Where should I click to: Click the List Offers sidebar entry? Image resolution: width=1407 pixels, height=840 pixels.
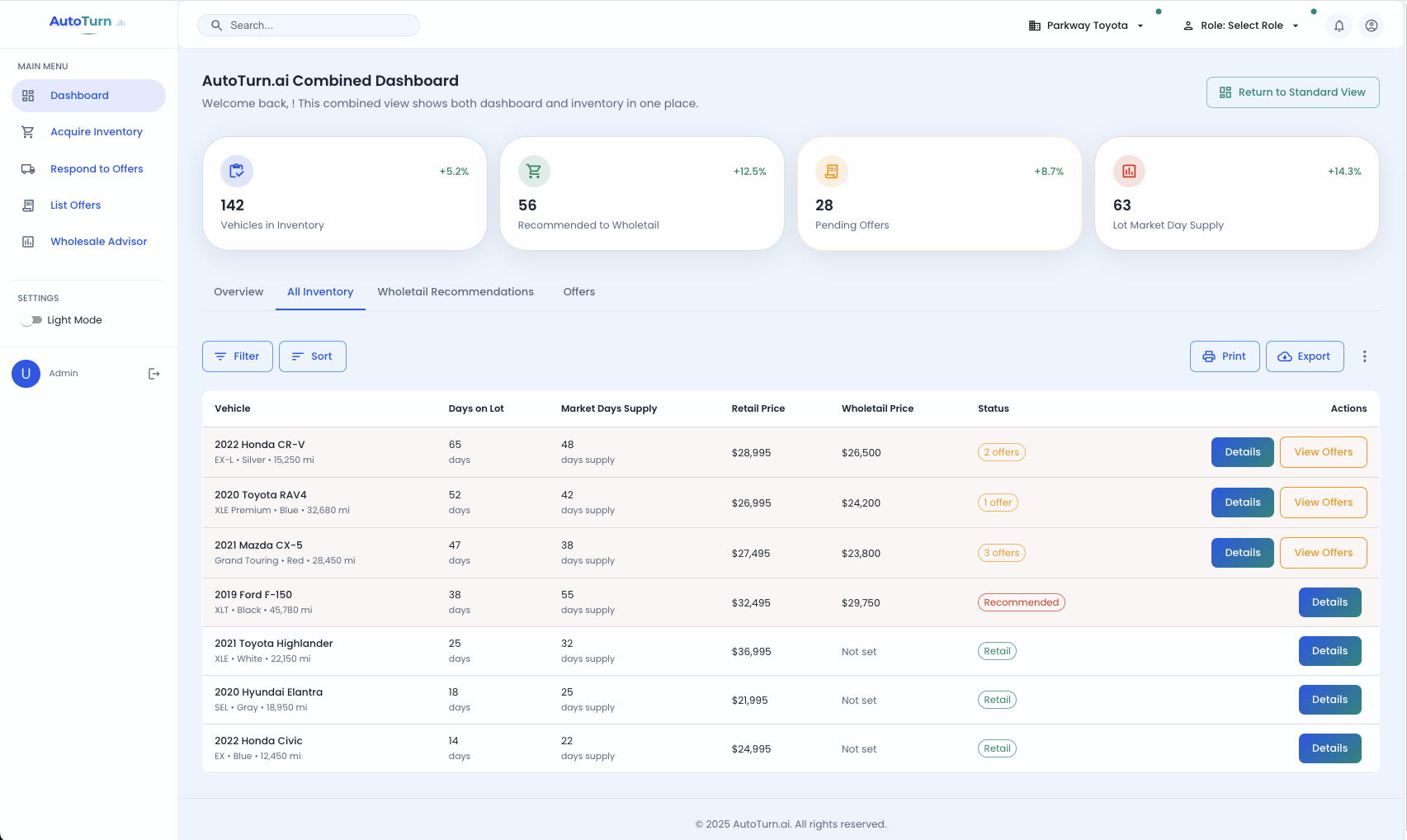point(76,205)
